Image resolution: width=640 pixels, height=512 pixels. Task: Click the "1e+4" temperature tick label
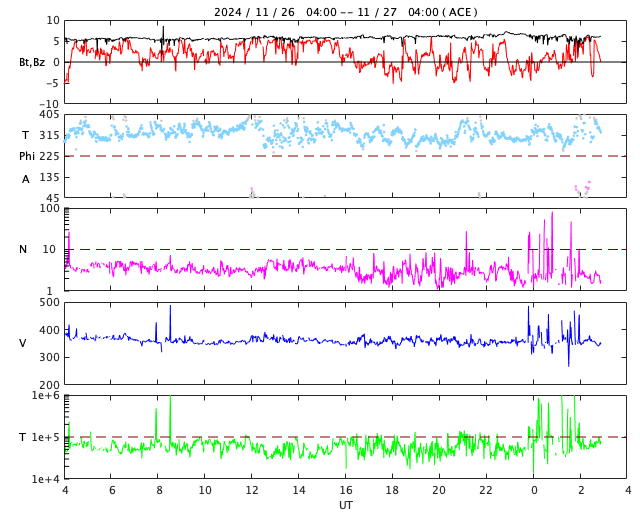(x=46, y=479)
